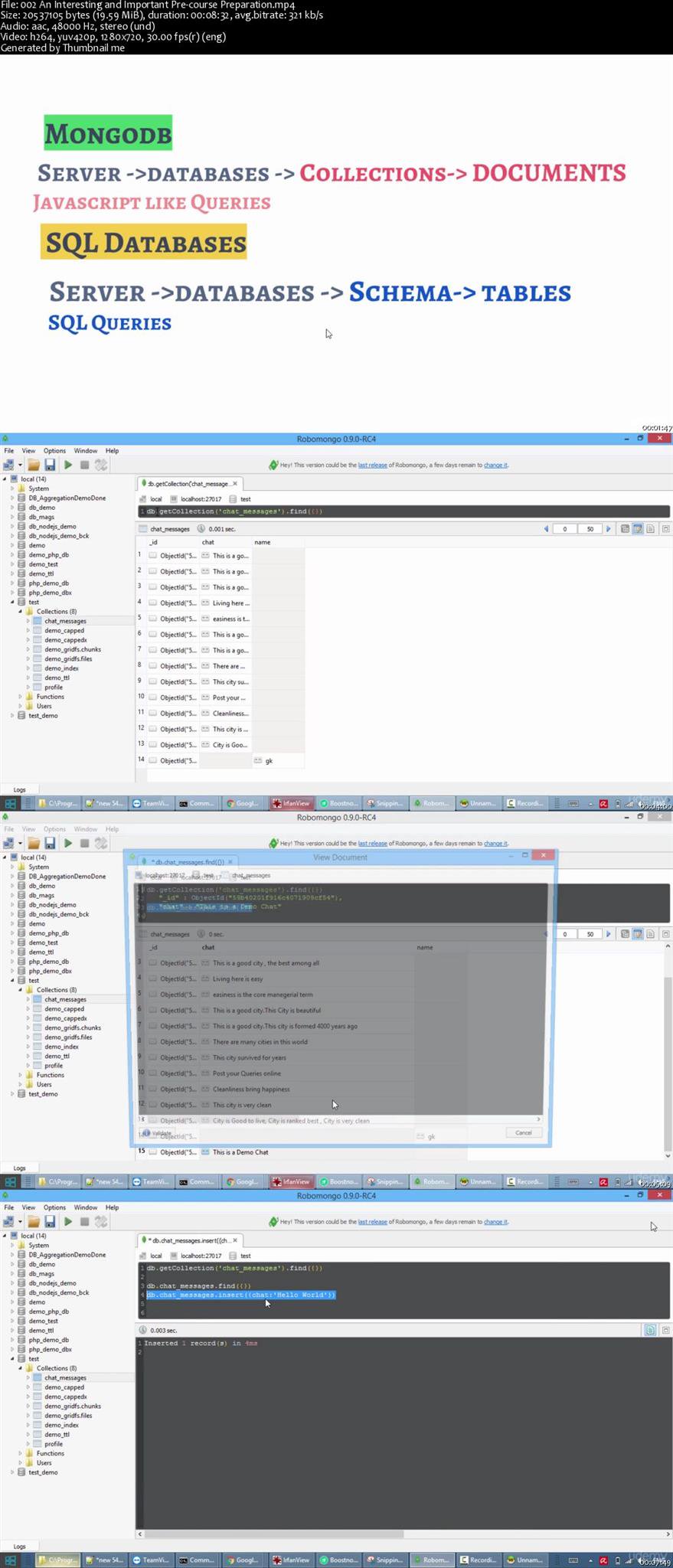
Task: Close View Document dialog with red X
Action: coord(543,855)
